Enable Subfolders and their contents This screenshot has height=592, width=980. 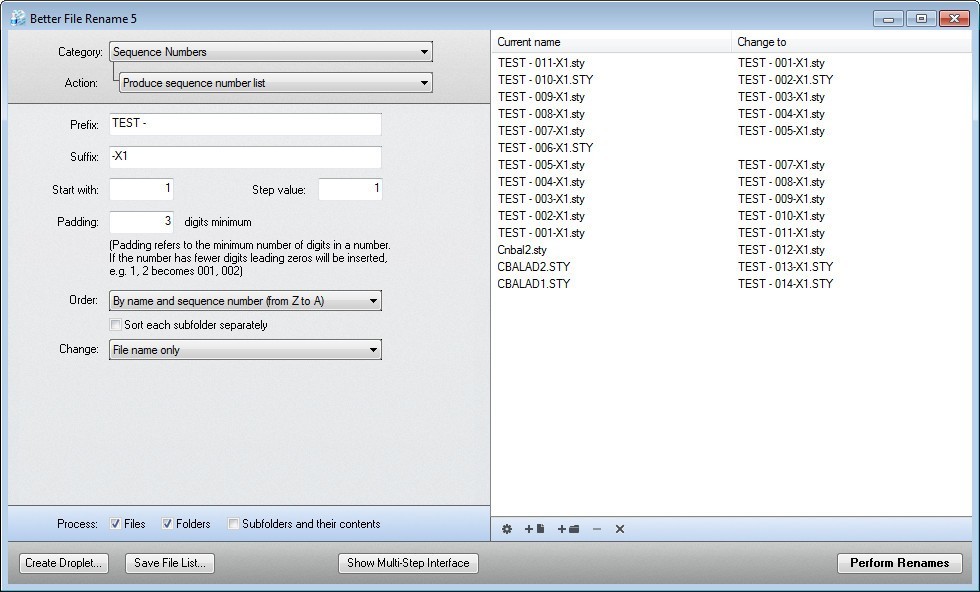233,524
